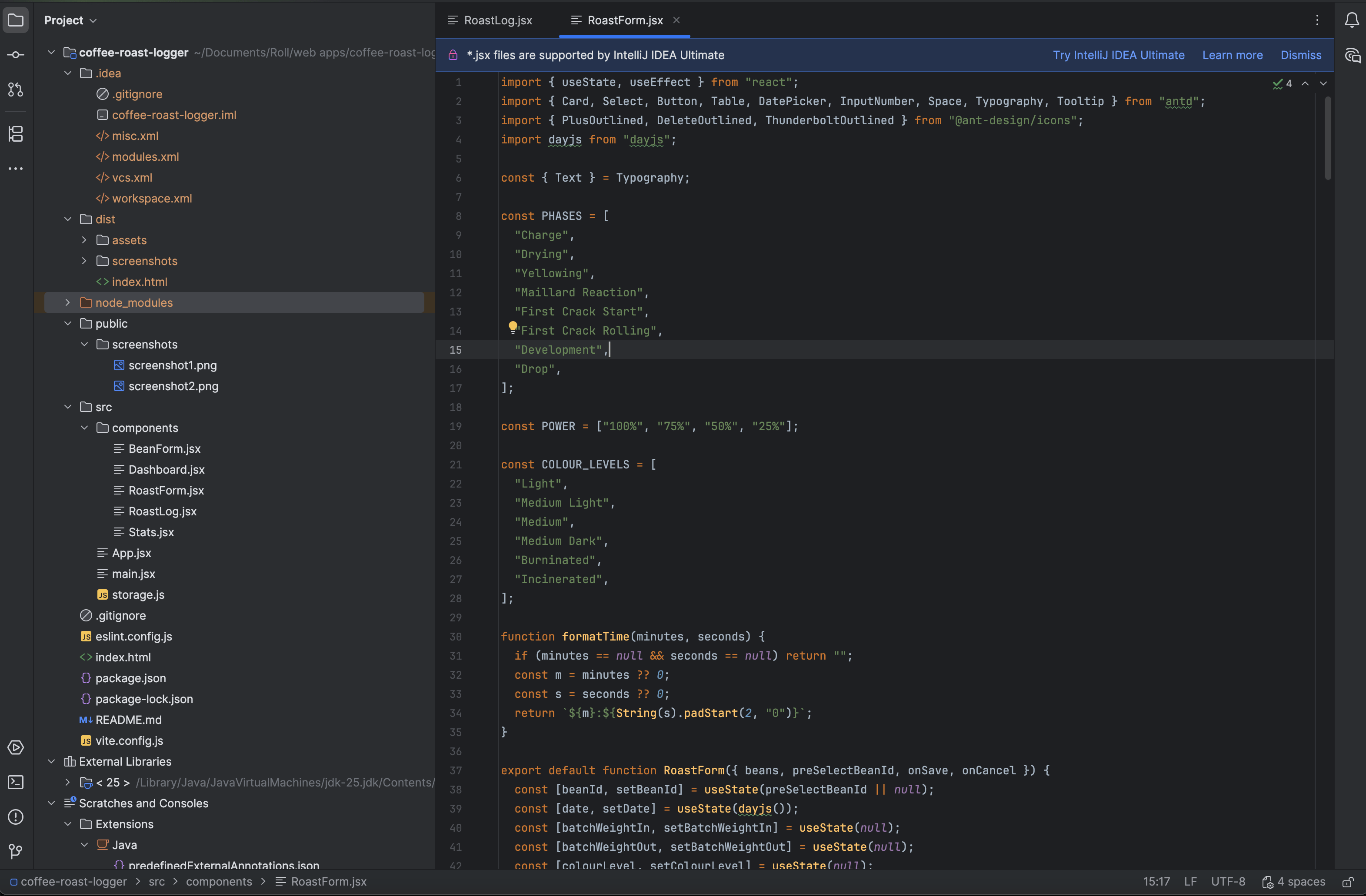The image size is (1366, 896).
Task: Click the coffee-roast-logger breadcrumb
Action: click(68, 882)
